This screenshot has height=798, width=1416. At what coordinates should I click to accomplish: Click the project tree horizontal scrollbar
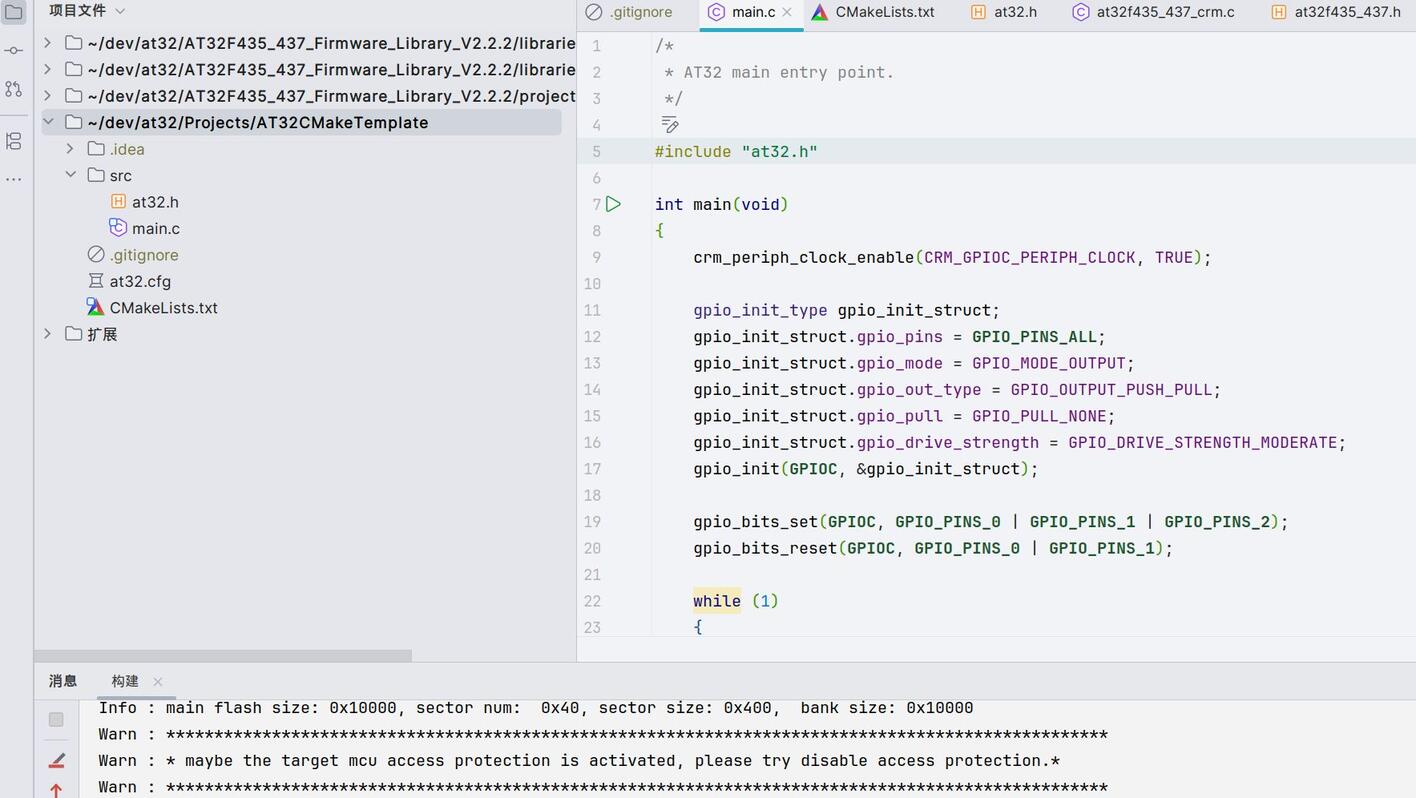point(224,656)
